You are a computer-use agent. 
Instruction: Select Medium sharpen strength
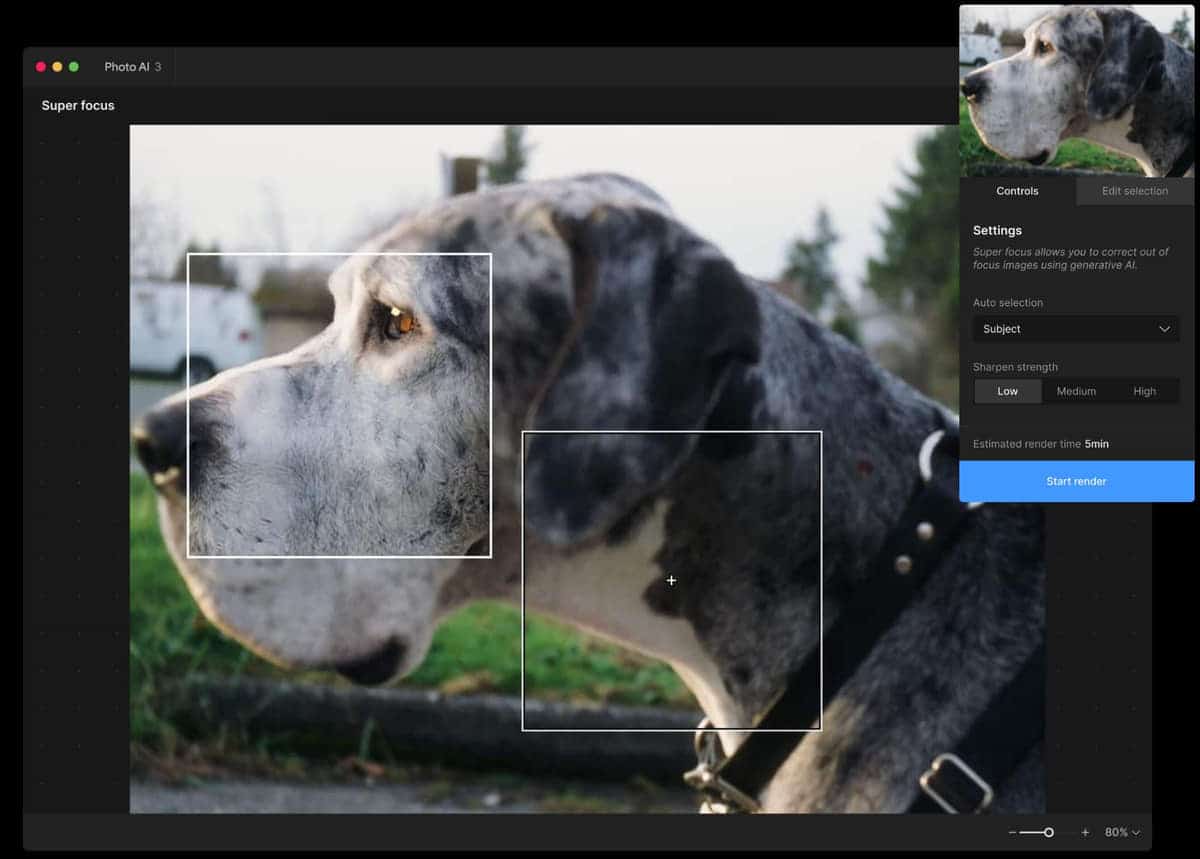1076,391
